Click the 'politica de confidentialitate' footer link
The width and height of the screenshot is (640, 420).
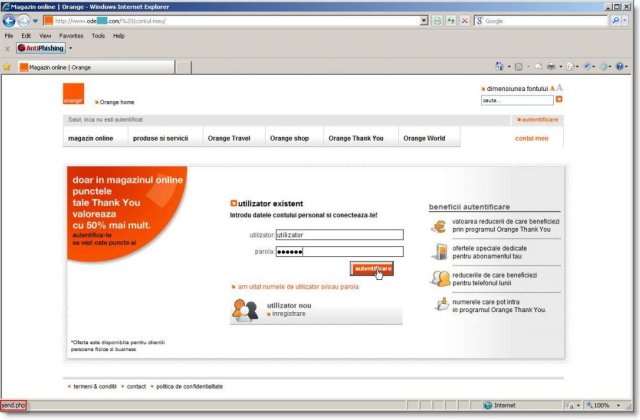189,386
